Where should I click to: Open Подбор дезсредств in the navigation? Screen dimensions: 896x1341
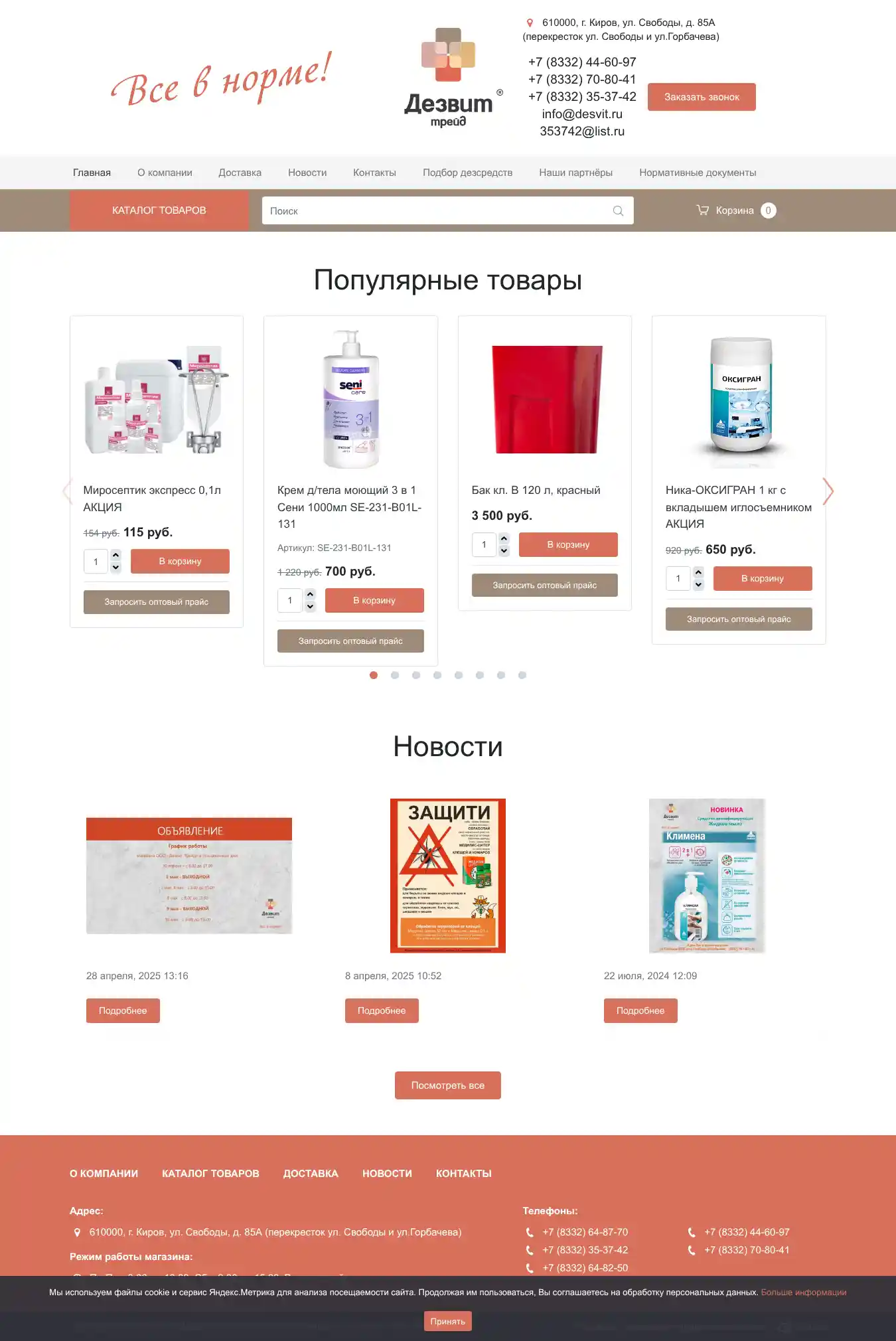(x=468, y=173)
